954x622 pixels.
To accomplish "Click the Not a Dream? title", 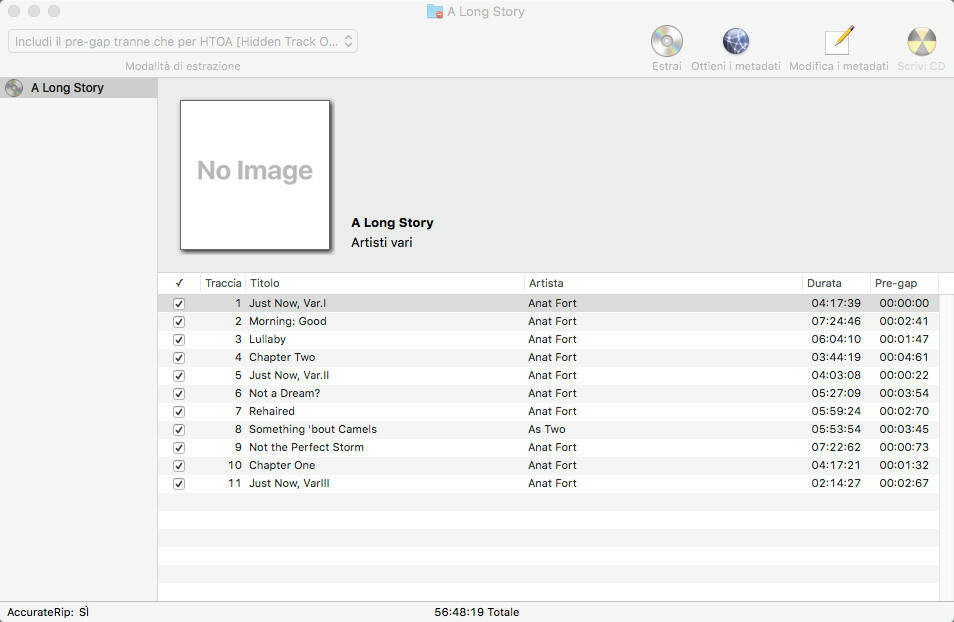I will click(284, 393).
